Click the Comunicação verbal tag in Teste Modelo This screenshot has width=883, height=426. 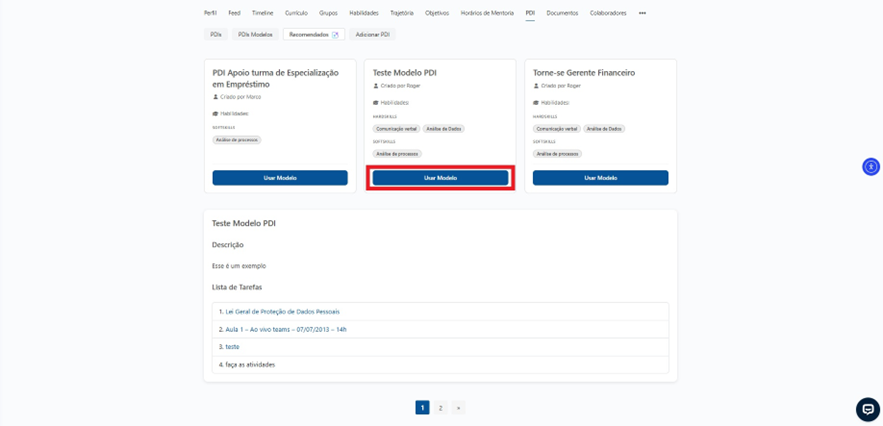click(x=396, y=129)
